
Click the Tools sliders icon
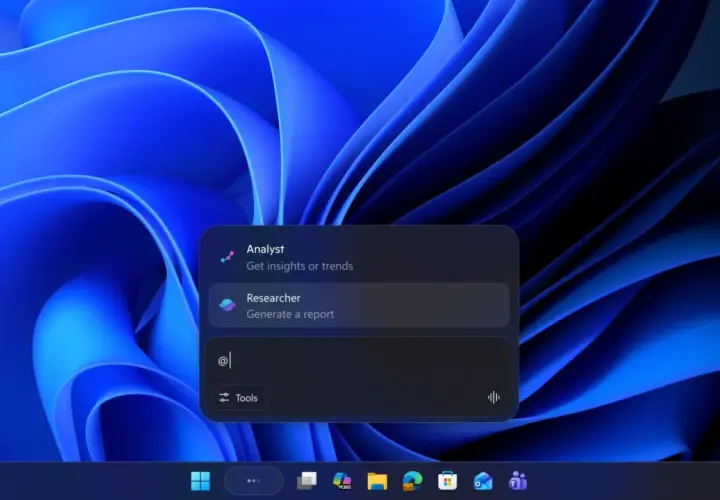pyautogui.click(x=224, y=398)
